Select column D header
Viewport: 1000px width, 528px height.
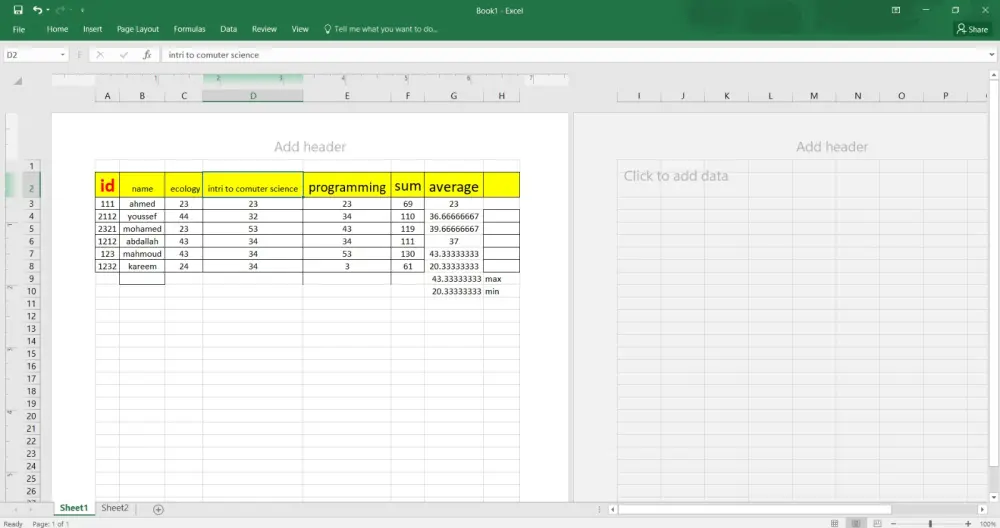click(253, 96)
